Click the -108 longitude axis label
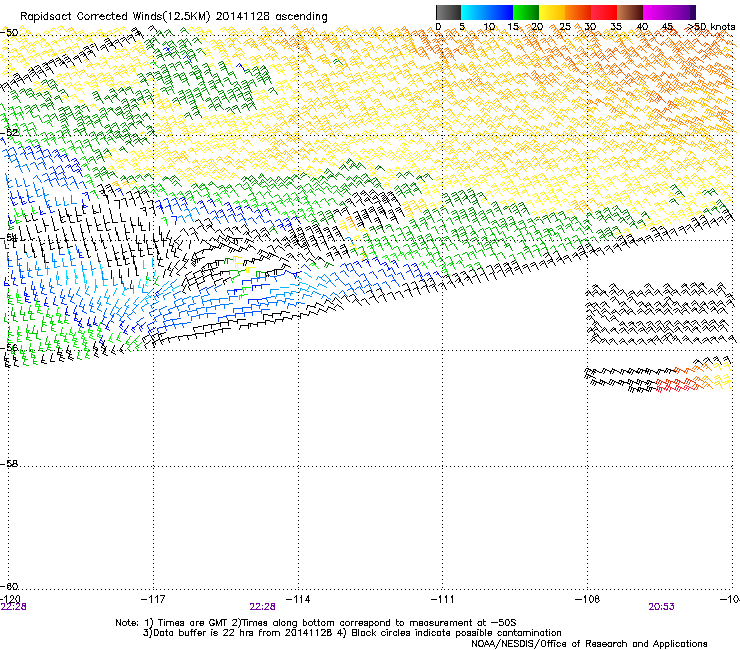This screenshot has width=740, height=650. [x=587, y=599]
